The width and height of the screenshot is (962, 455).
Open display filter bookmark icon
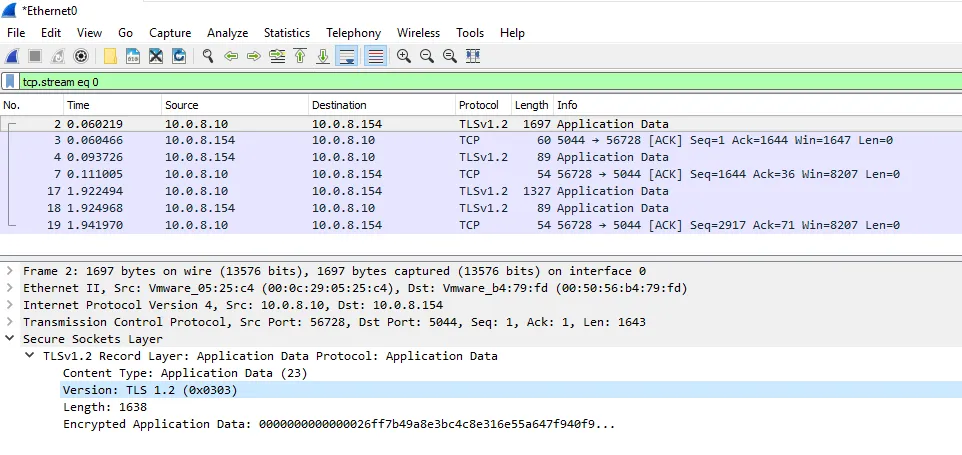[10, 82]
